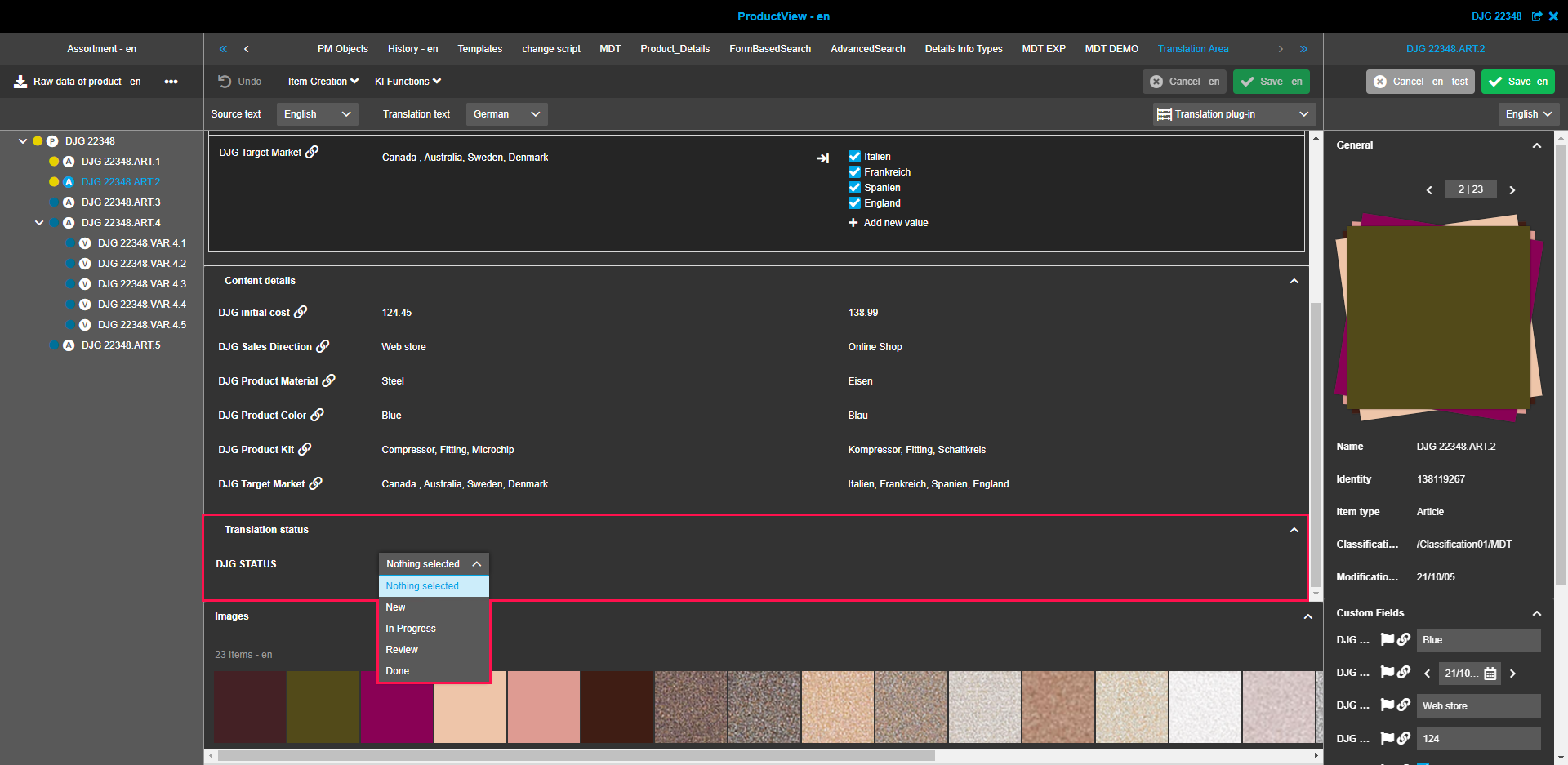Select DJG 22348.VAR.4.3 in tree
Image resolution: width=1568 pixels, height=765 pixels.
point(141,284)
